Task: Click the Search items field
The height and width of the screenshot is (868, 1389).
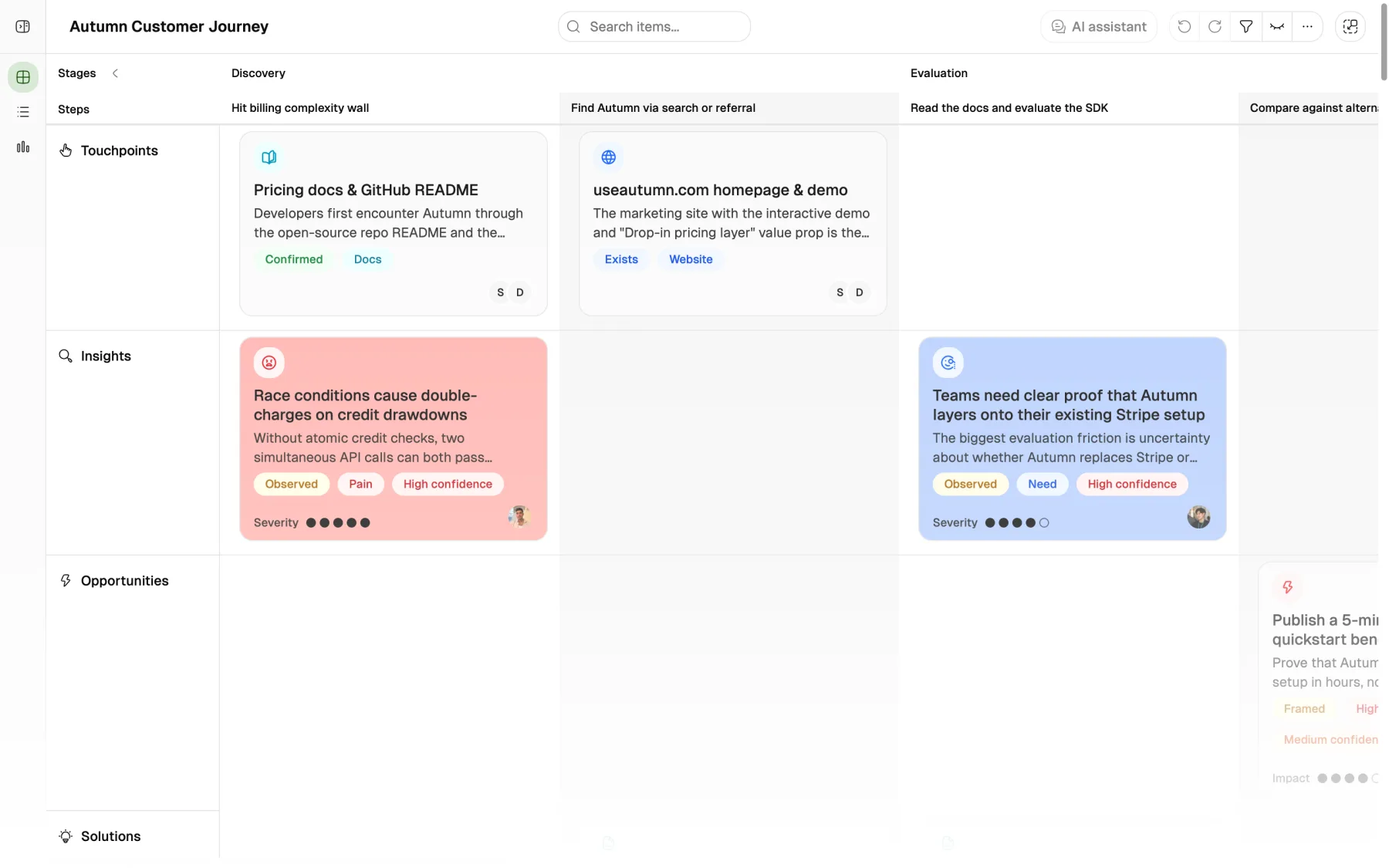Action: tap(654, 26)
